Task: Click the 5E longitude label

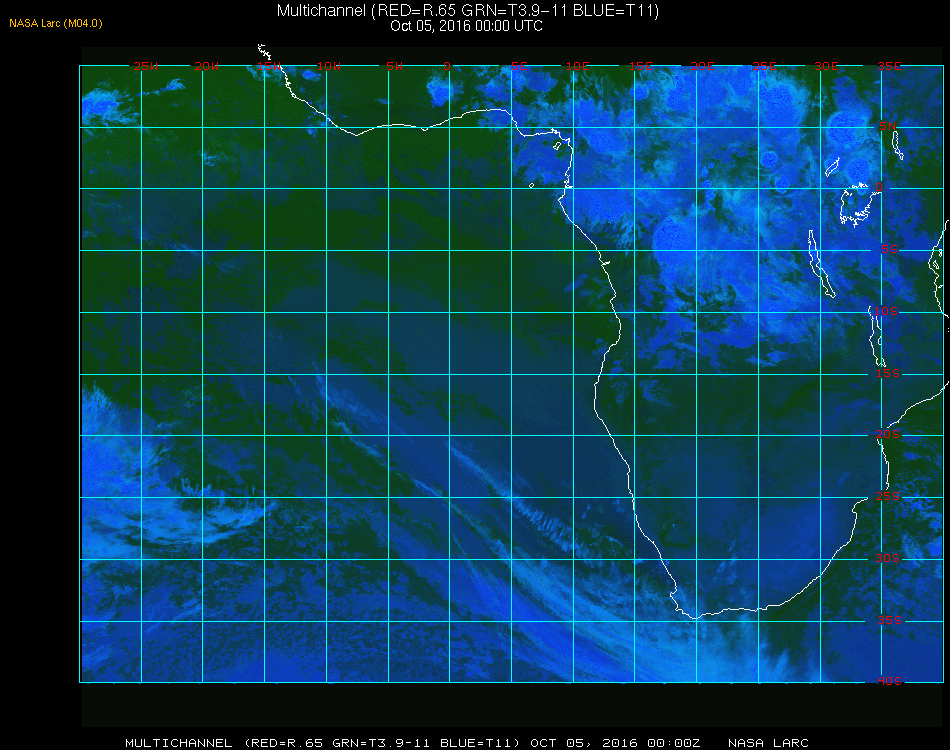Action: pos(519,66)
